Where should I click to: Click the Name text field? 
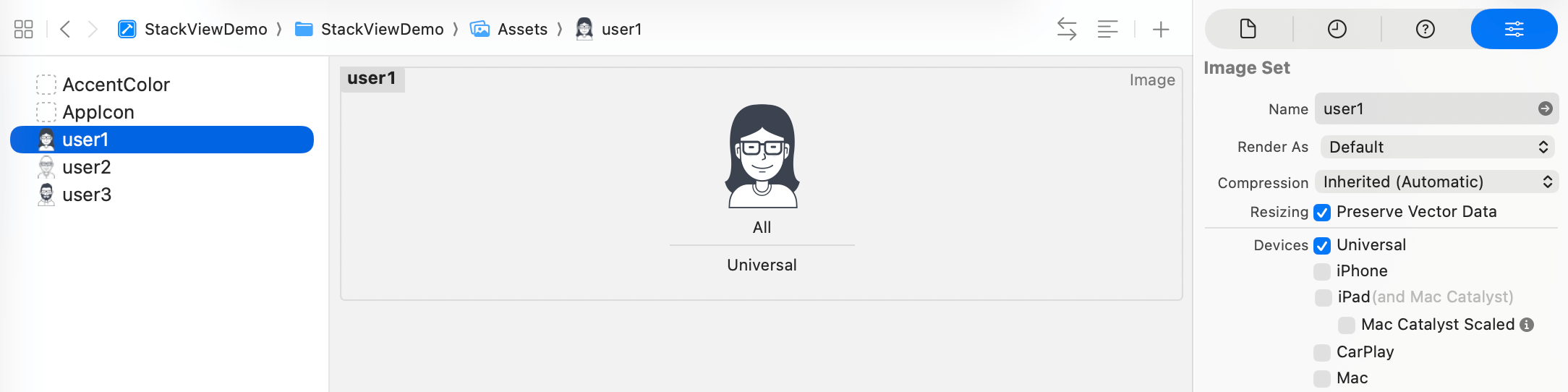[1425, 108]
